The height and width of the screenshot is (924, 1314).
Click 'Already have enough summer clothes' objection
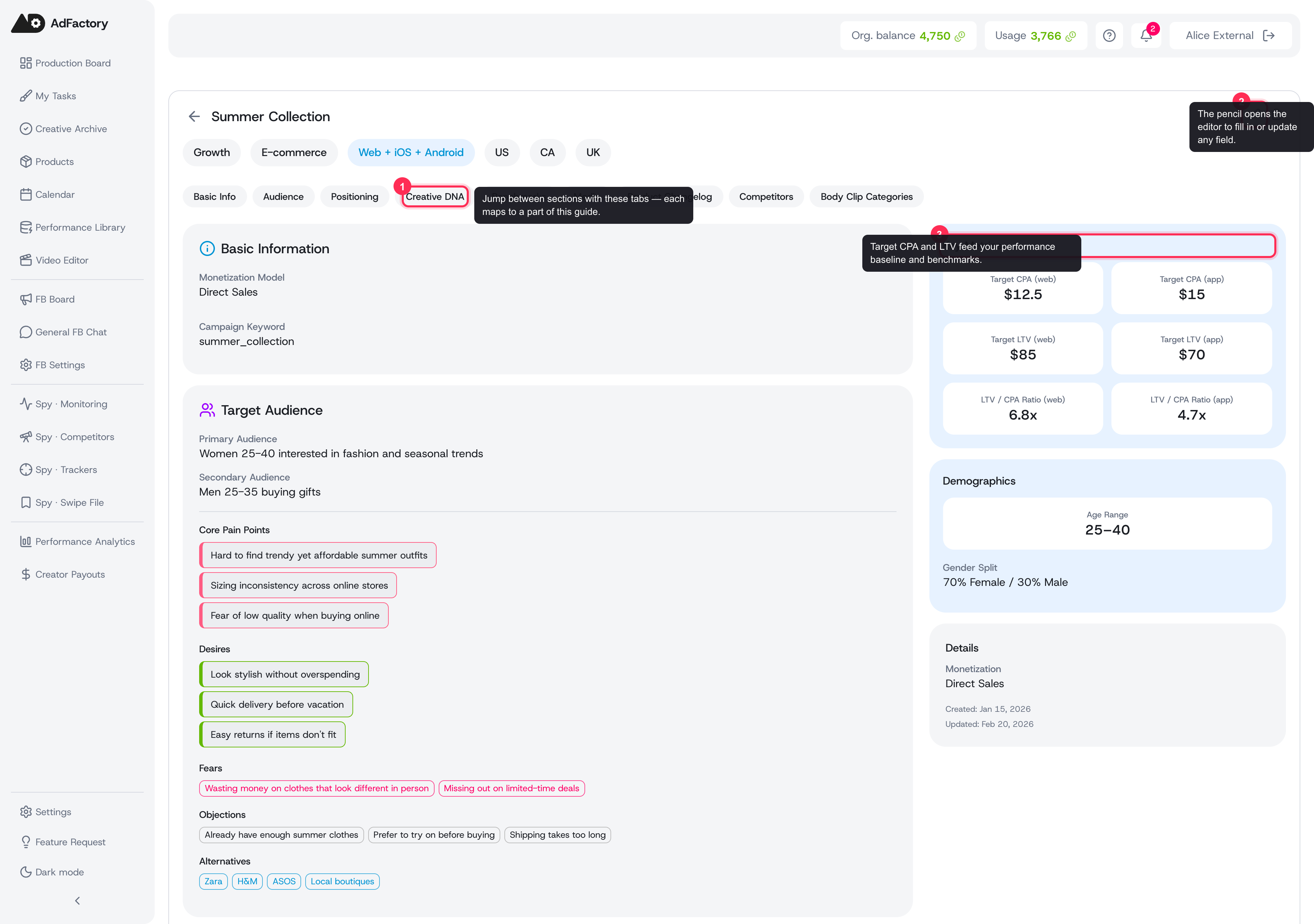pos(282,835)
